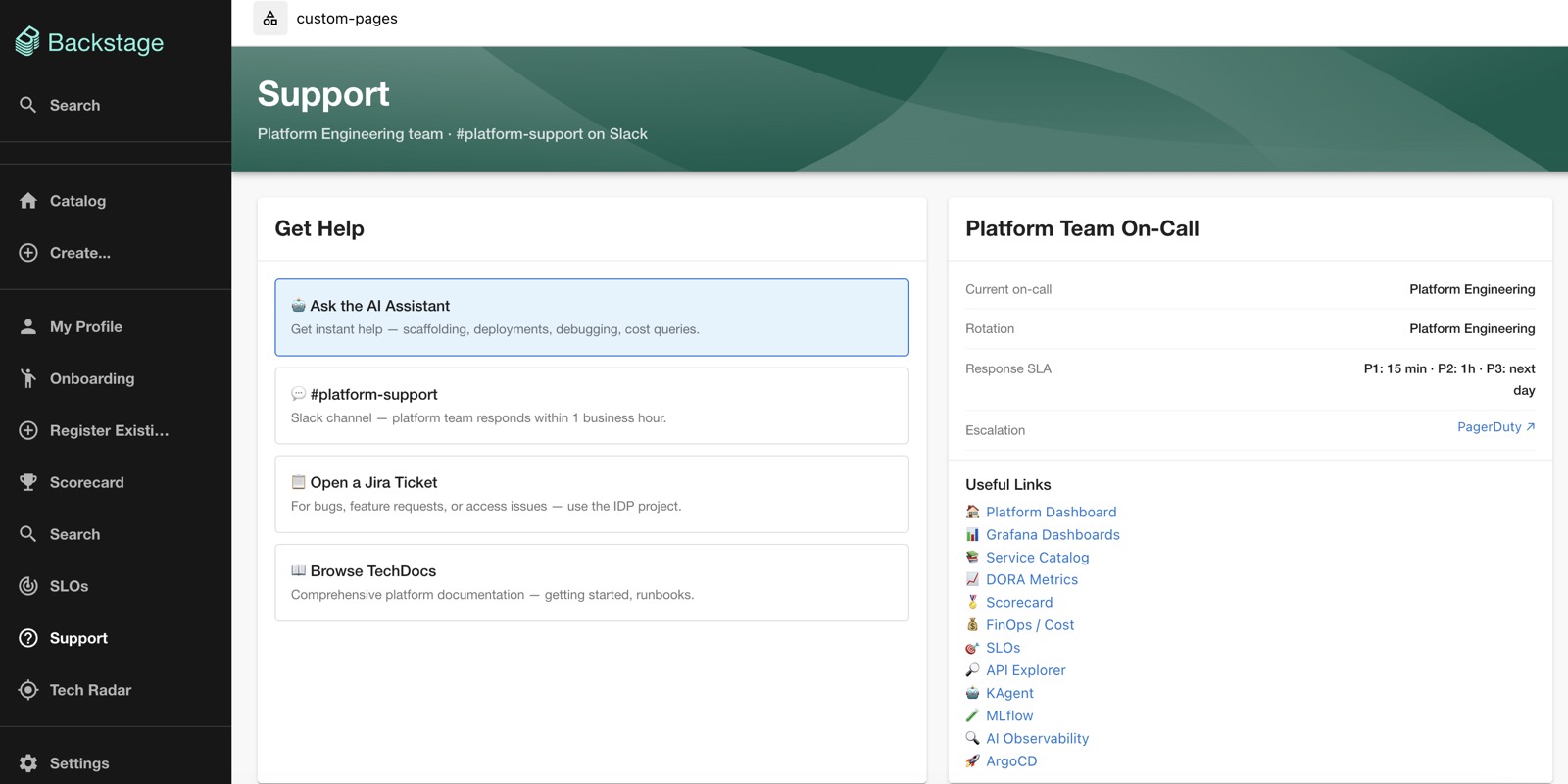
Task: Click the chart icon beside DORA Metrics
Action: point(972,579)
